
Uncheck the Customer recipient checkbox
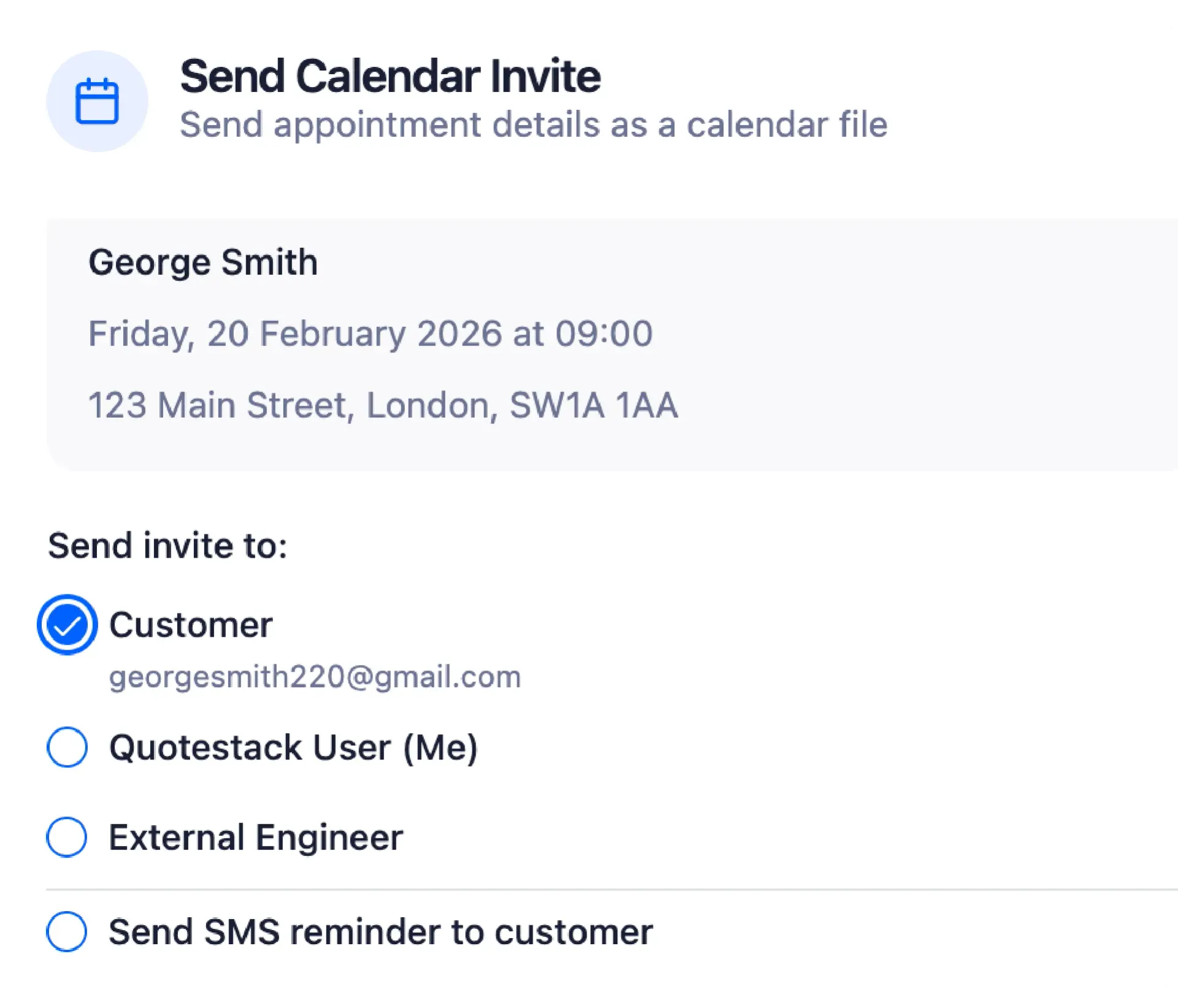coord(67,625)
